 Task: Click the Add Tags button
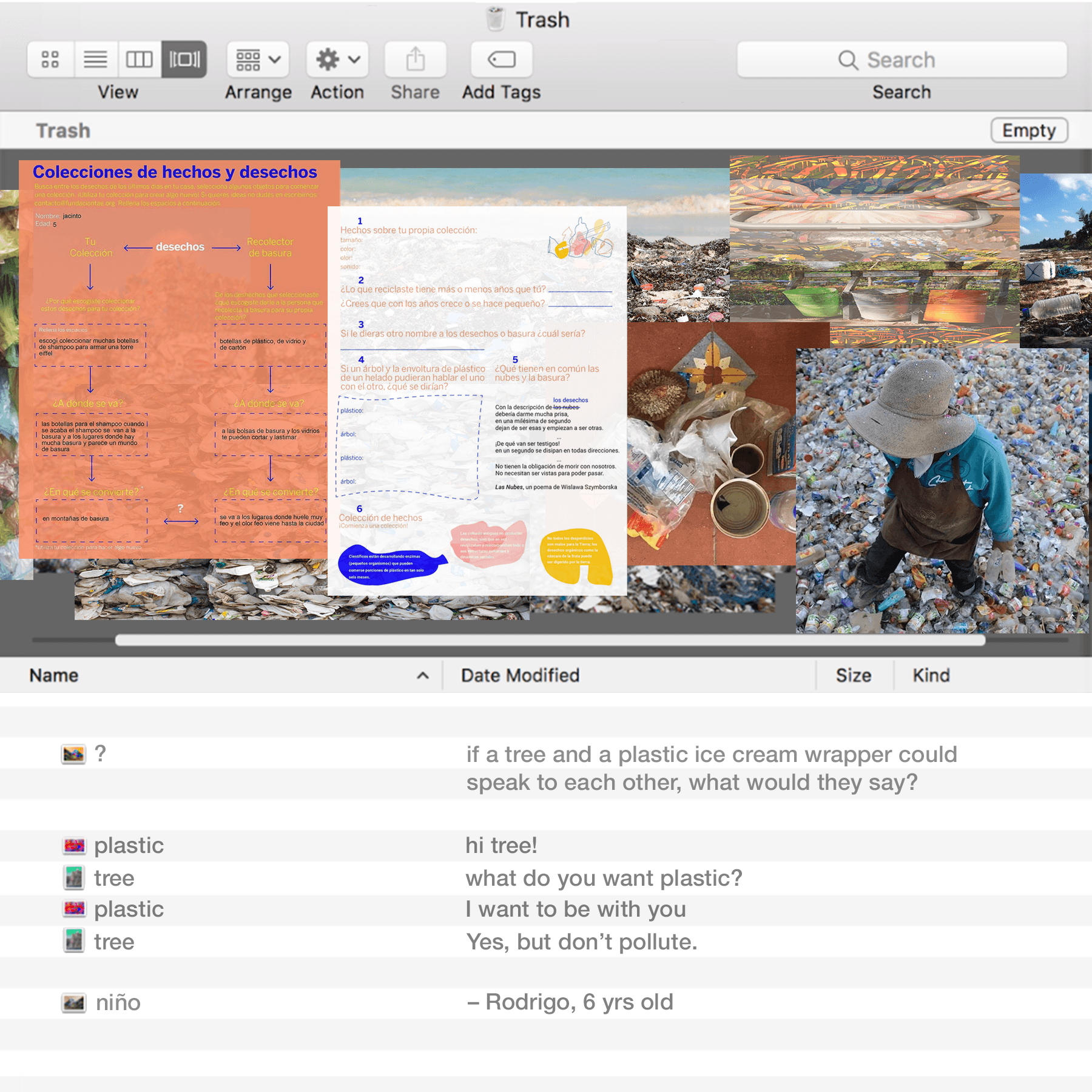pyautogui.click(x=502, y=59)
